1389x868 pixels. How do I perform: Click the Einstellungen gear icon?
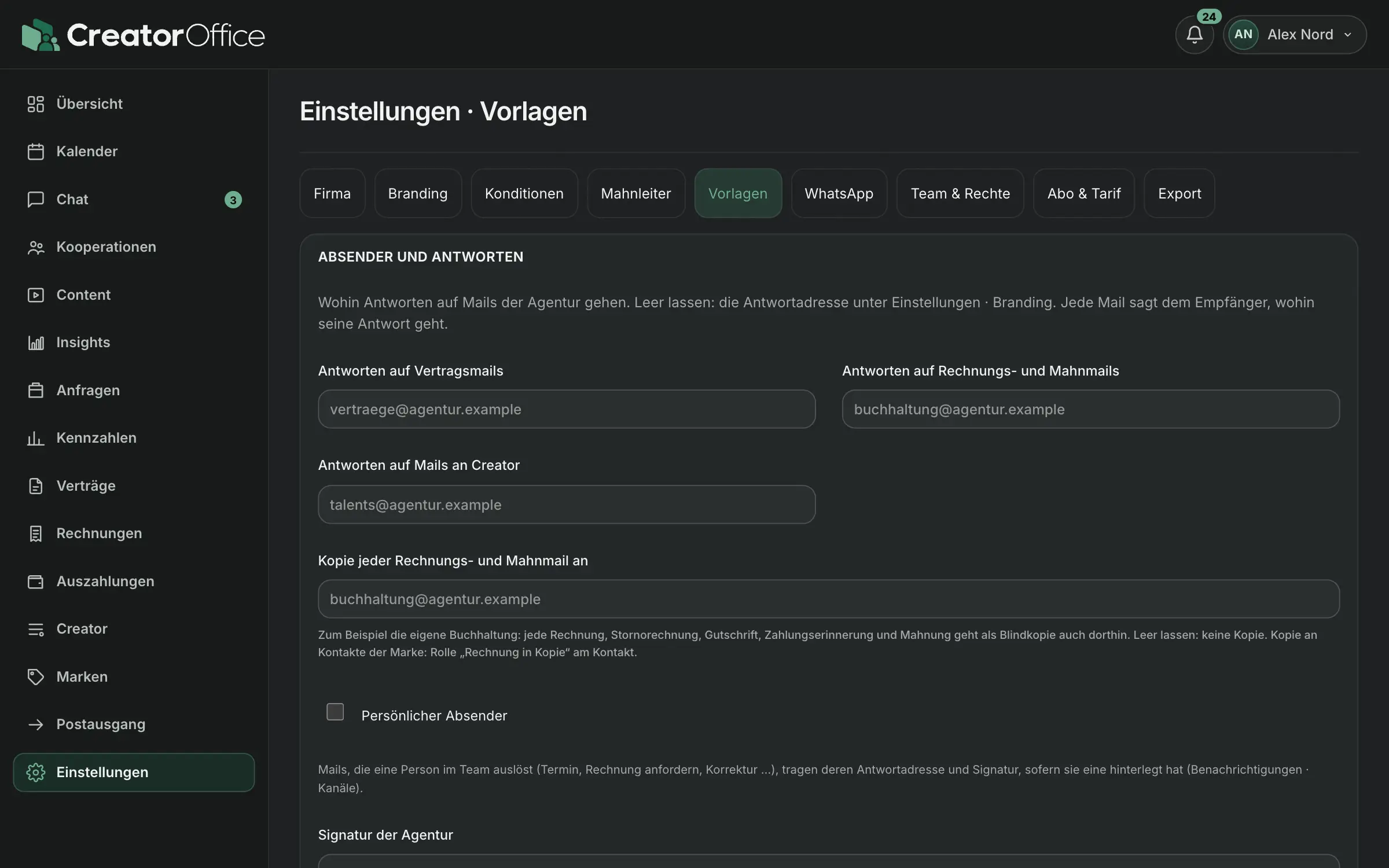coord(36,773)
